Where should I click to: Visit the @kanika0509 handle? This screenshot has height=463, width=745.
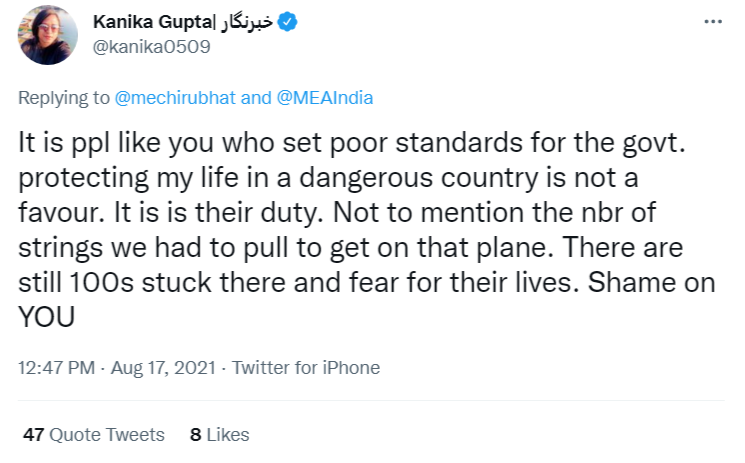[152, 47]
